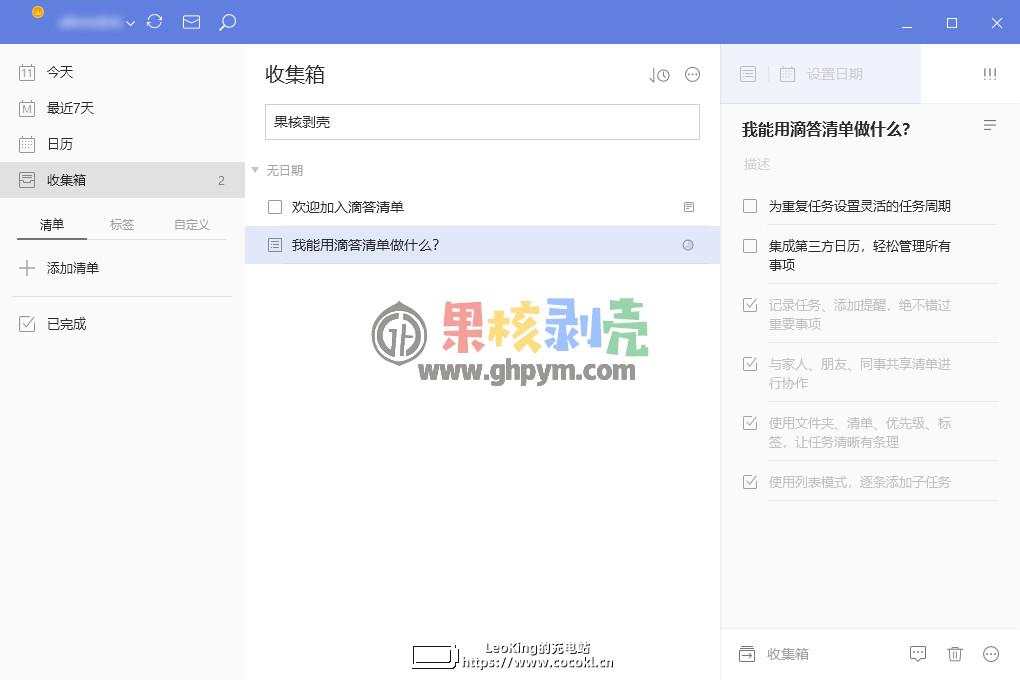Image resolution: width=1020 pixels, height=680 pixels.
Task: Open the priority exclamation marks menu
Action: click(989, 74)
